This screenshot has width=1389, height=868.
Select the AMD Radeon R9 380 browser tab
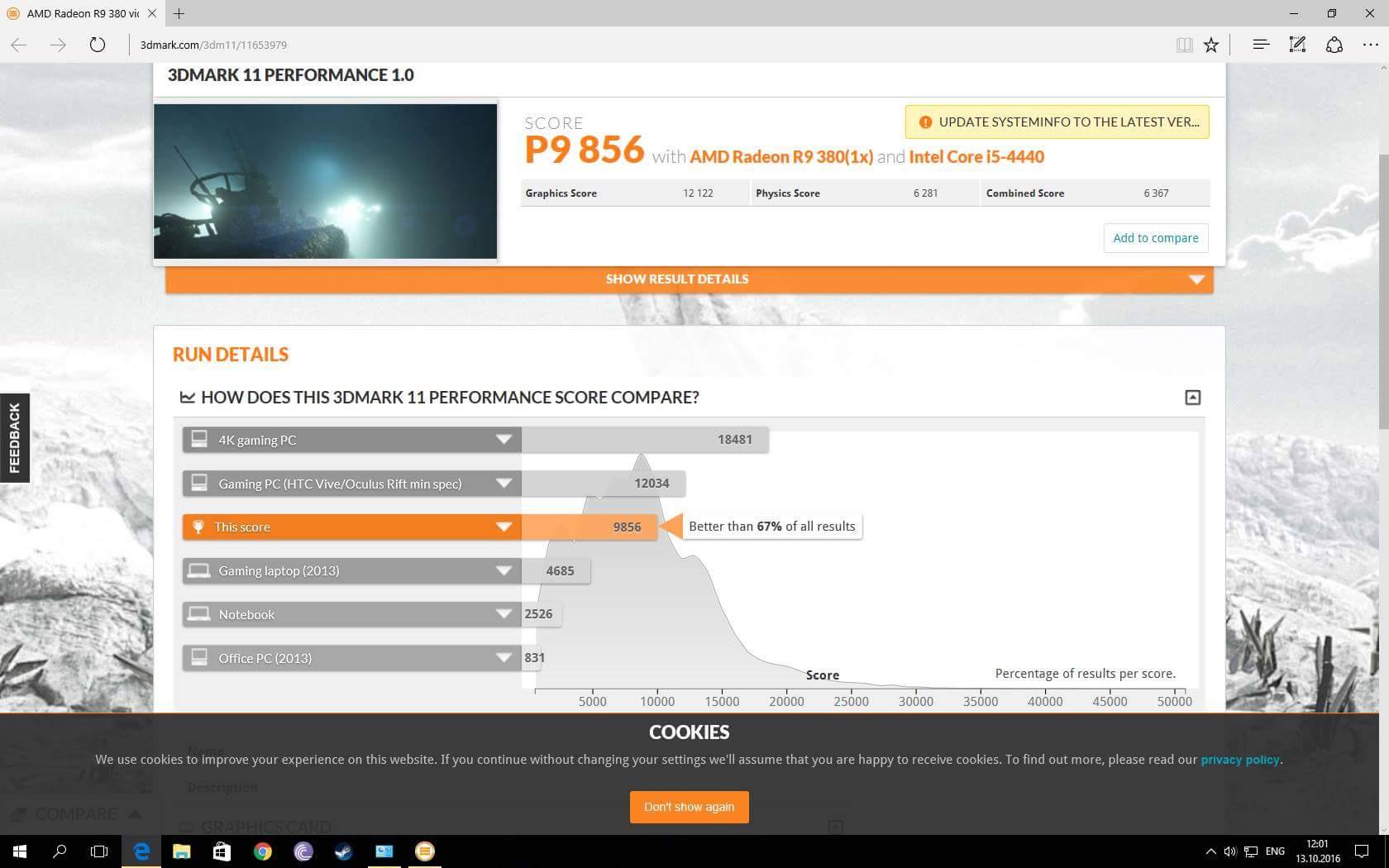(82, 13)
